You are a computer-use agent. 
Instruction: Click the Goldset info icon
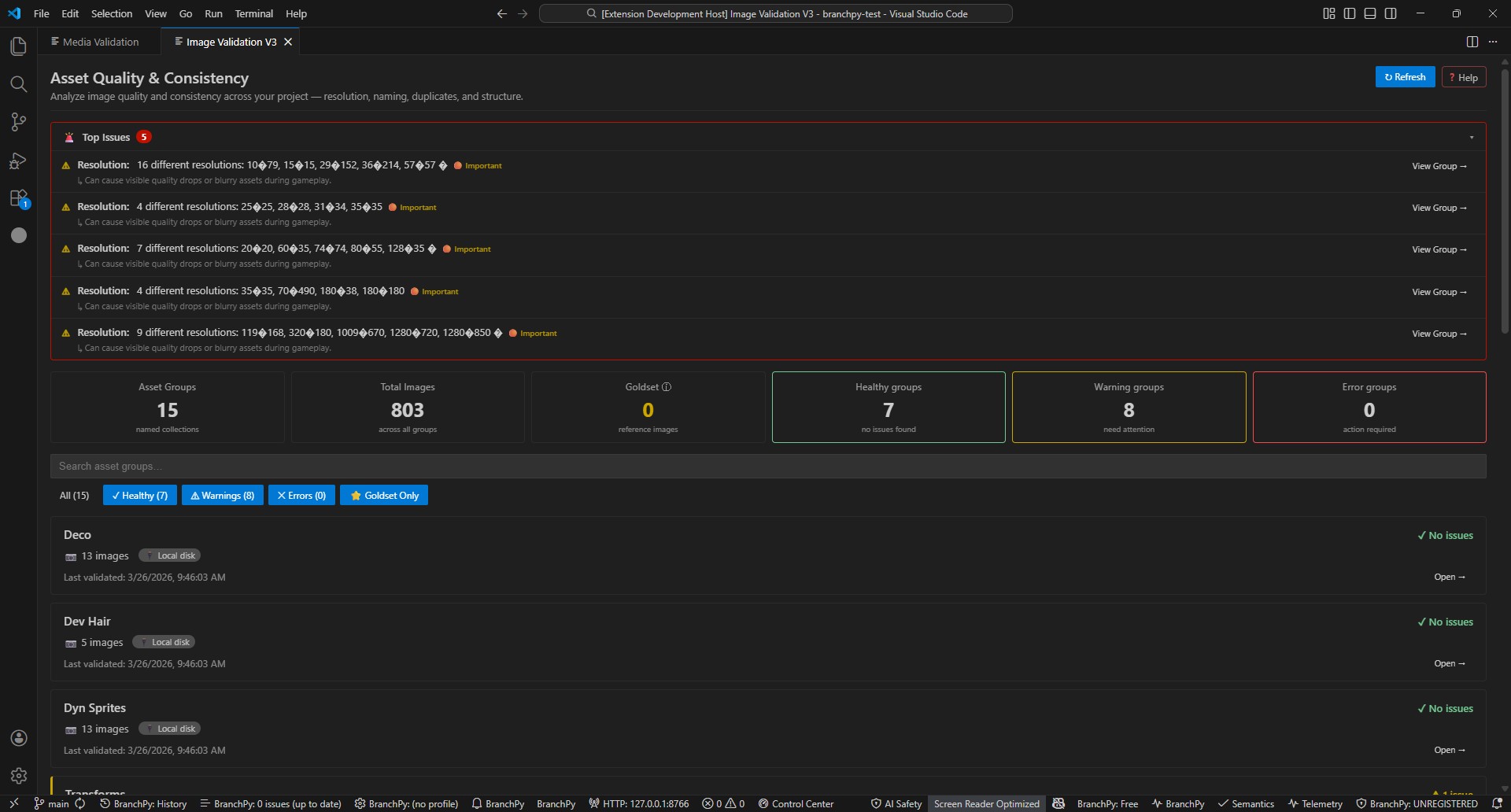point(667,387)
